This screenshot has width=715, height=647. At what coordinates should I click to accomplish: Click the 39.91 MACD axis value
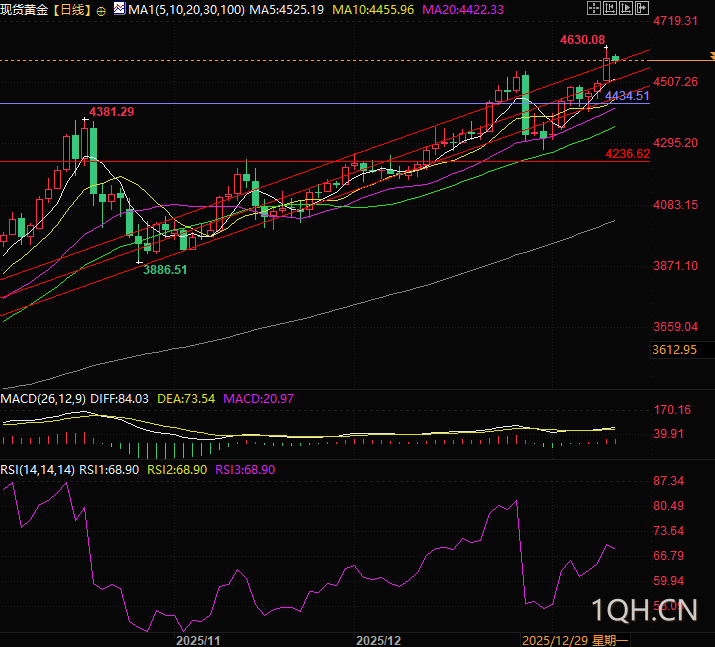(668, 434)
